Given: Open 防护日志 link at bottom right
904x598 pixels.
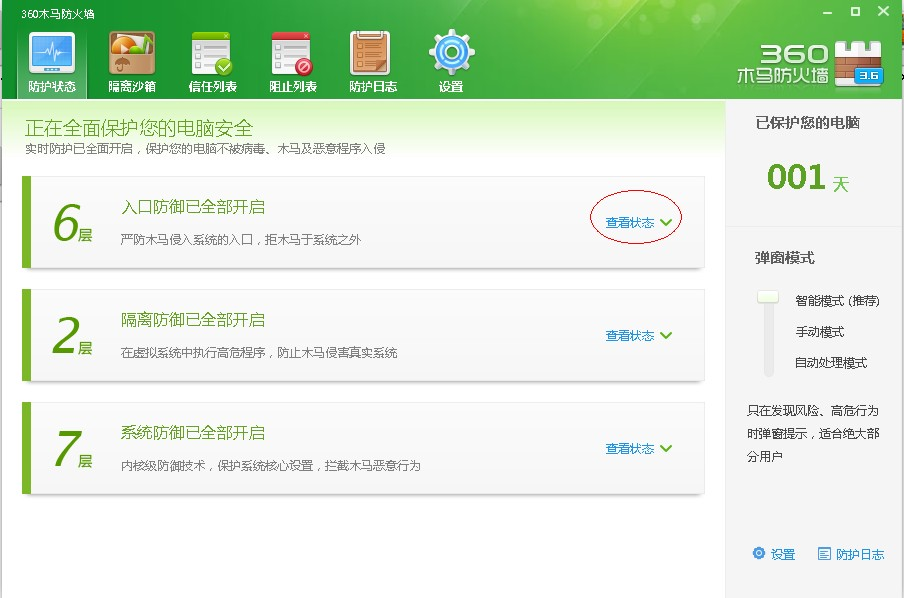Looking at the screenshot, I should pos(860,554).
